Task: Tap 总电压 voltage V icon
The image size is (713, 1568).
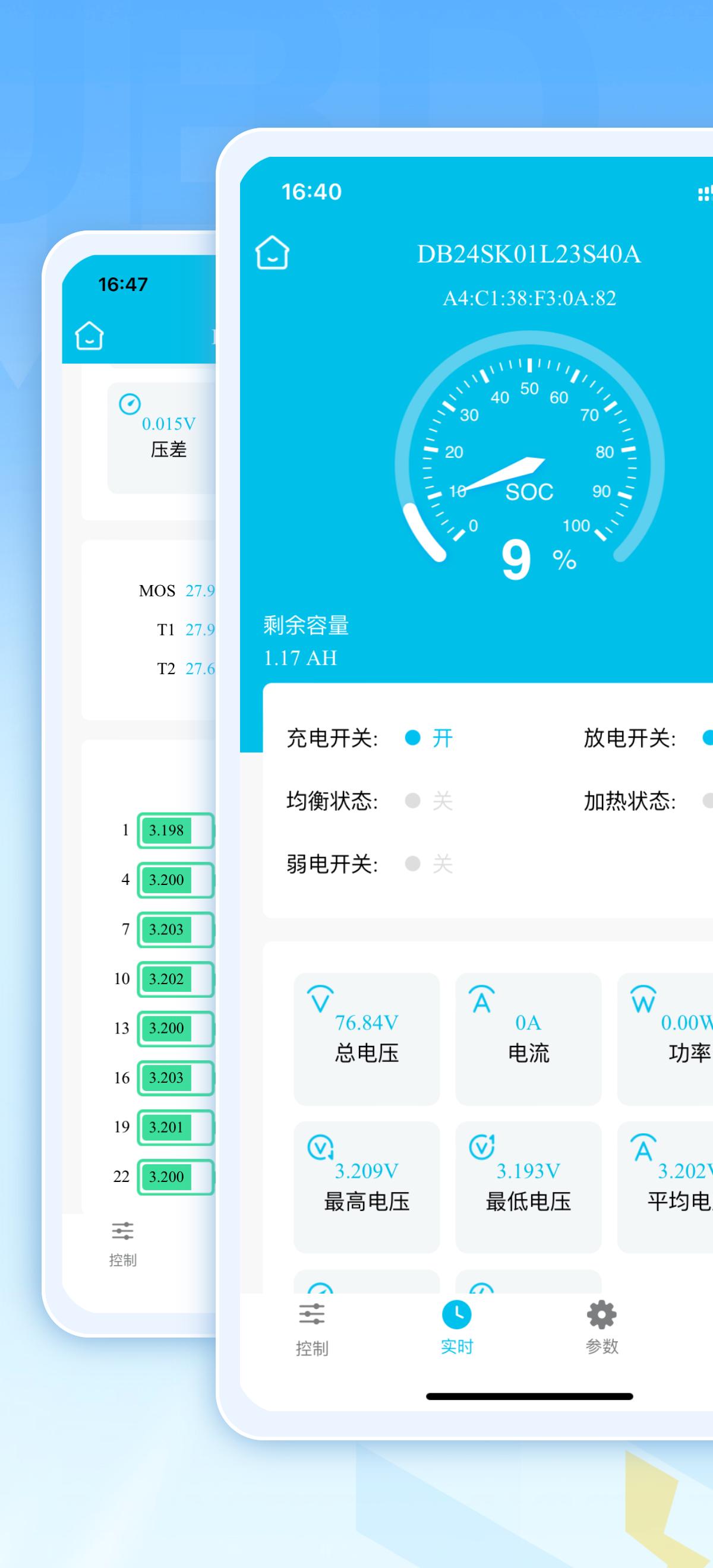Action: (x=320, y=999)
